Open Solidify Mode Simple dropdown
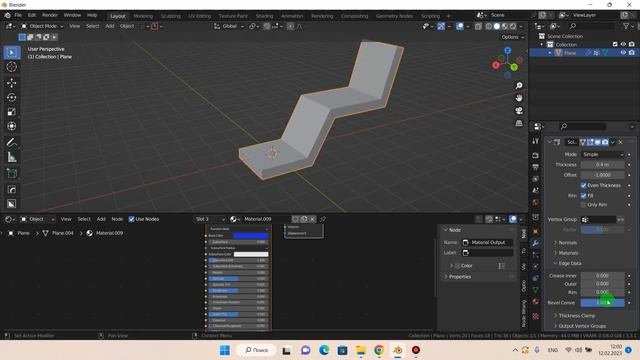640x360 pixels. 602,154
